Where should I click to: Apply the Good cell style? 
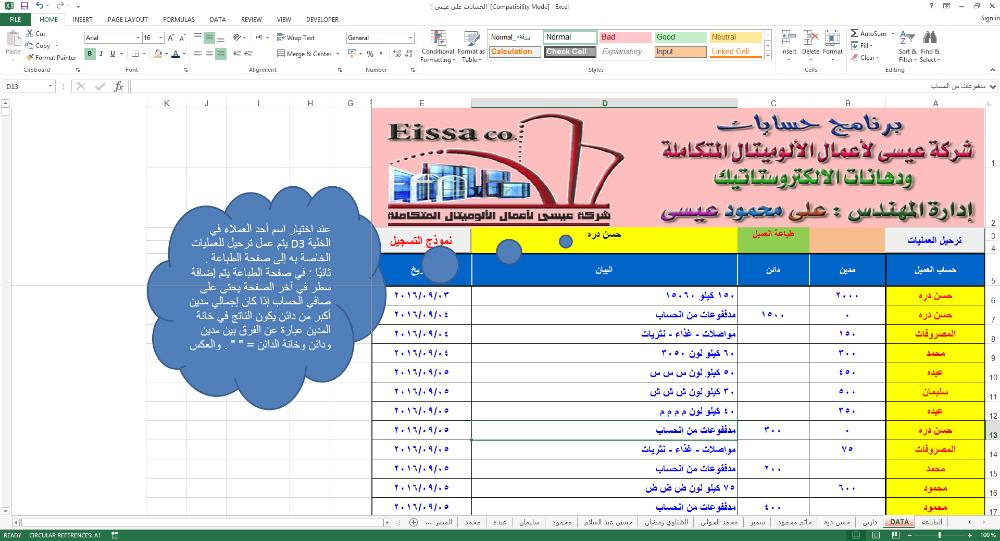[680, 37]
